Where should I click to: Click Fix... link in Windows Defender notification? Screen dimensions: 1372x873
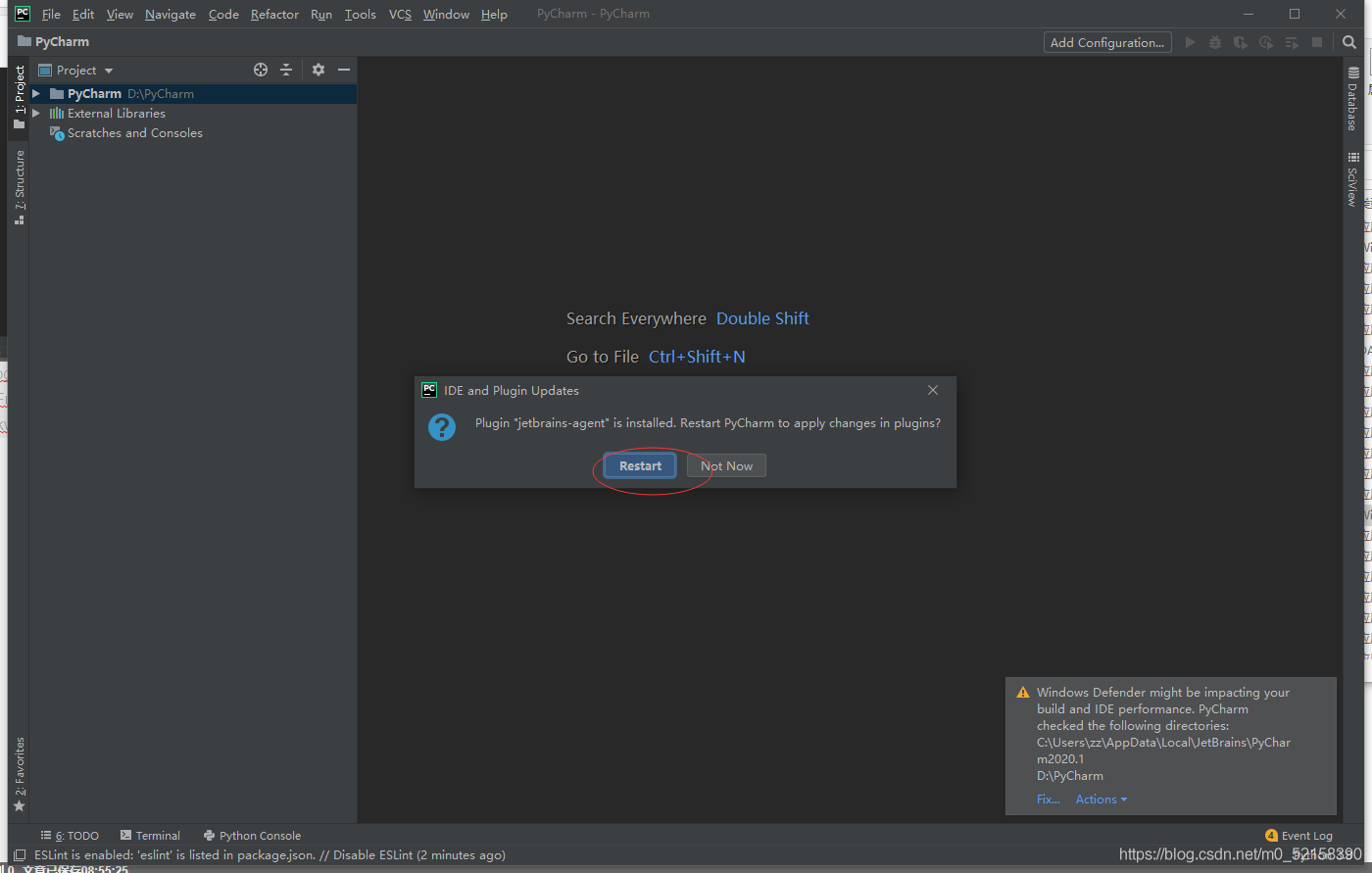1049,800
